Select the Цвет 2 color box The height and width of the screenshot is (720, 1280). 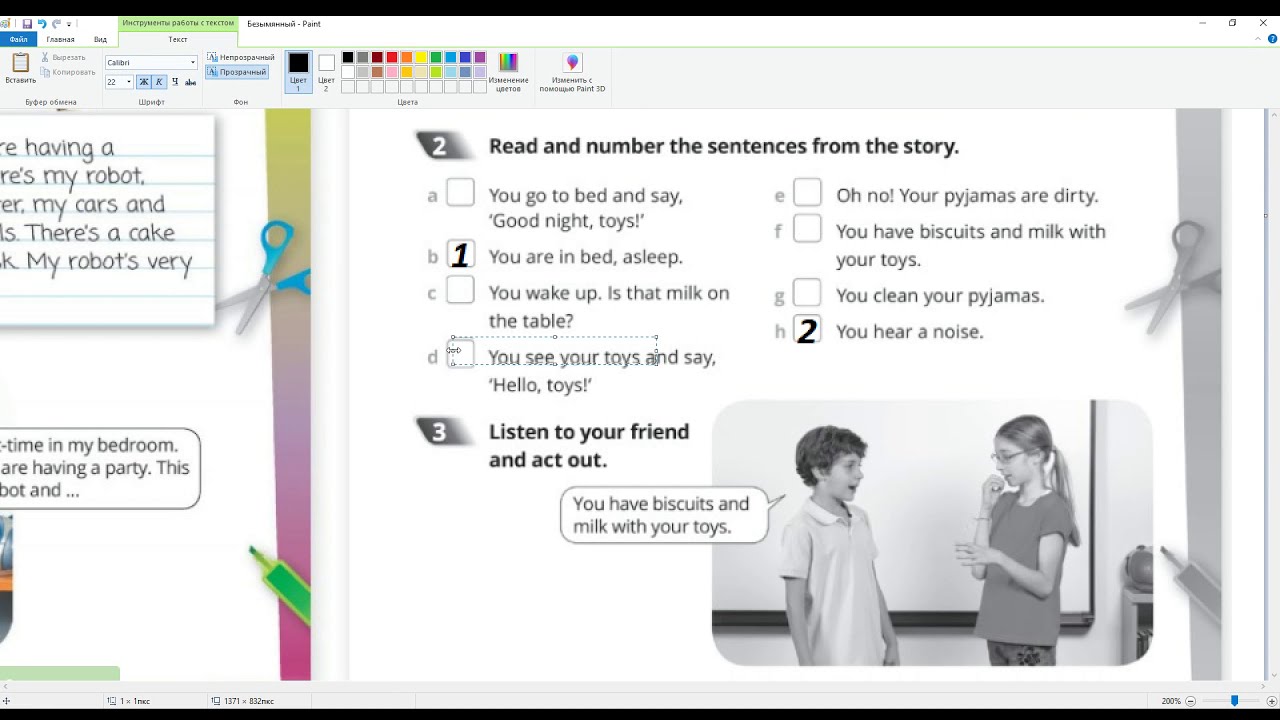(x=326, y=71)
